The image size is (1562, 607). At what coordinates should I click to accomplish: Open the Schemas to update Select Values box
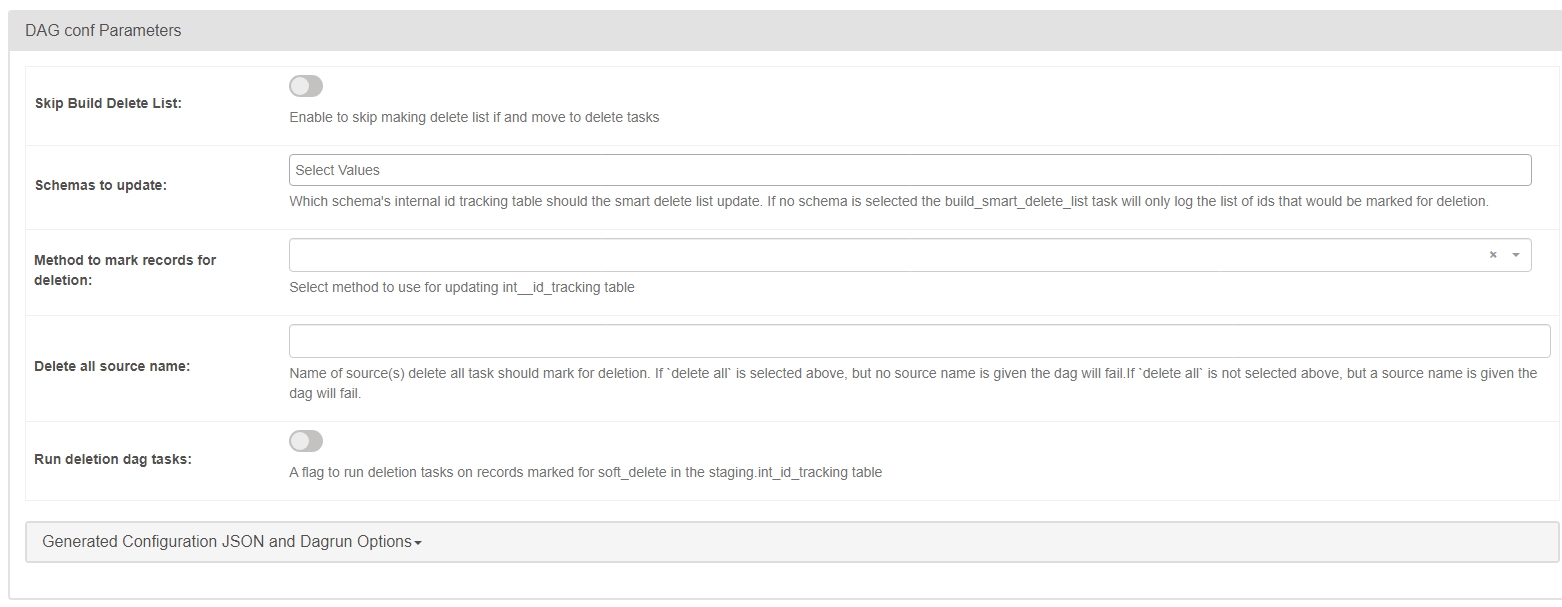point(909,170)
